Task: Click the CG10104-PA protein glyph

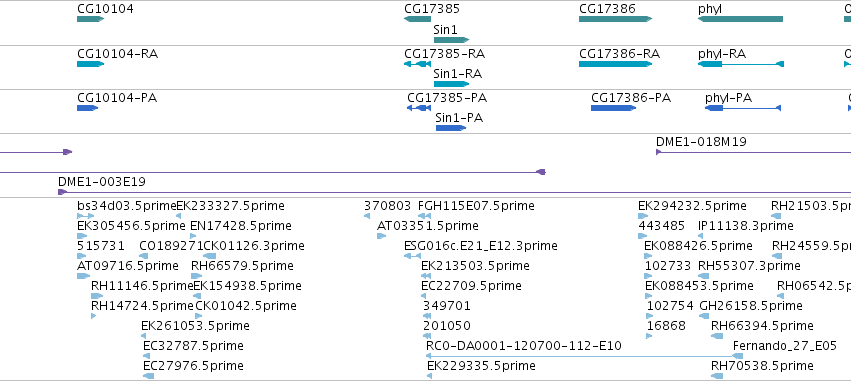Action: pos(87,108)
